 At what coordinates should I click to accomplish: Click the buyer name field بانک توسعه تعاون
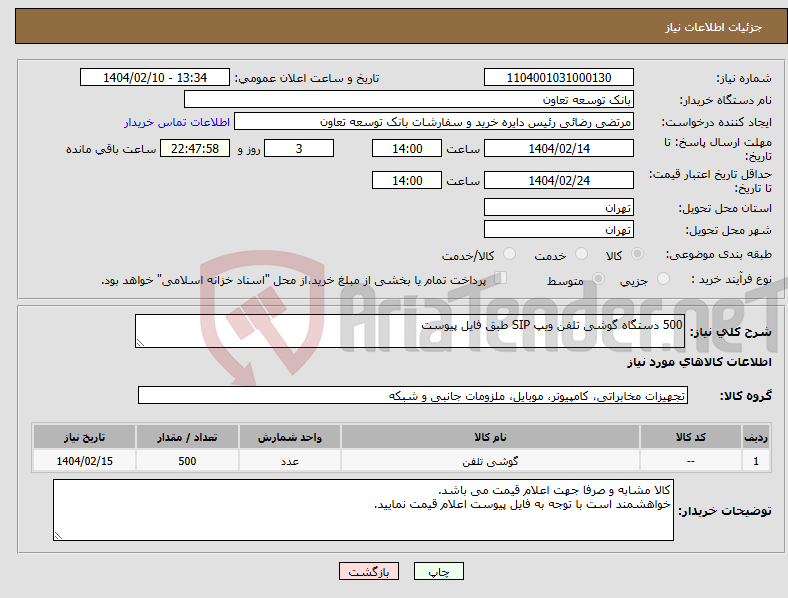click(409, 99)
